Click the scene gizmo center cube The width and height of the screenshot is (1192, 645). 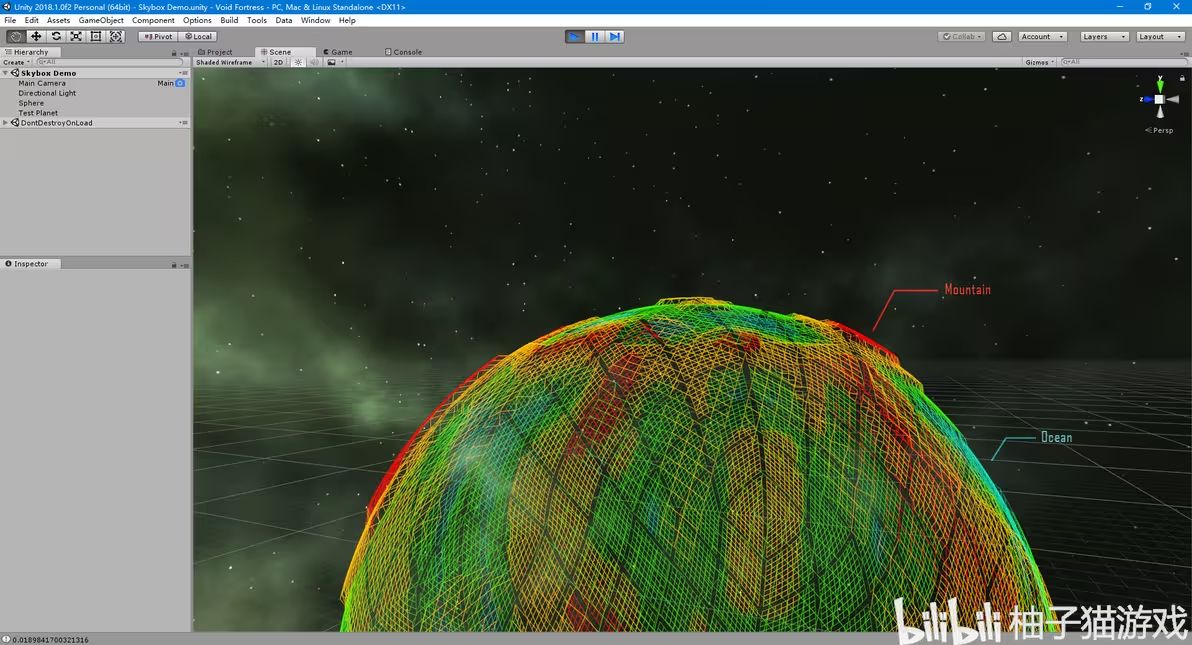coord(1159,100)
